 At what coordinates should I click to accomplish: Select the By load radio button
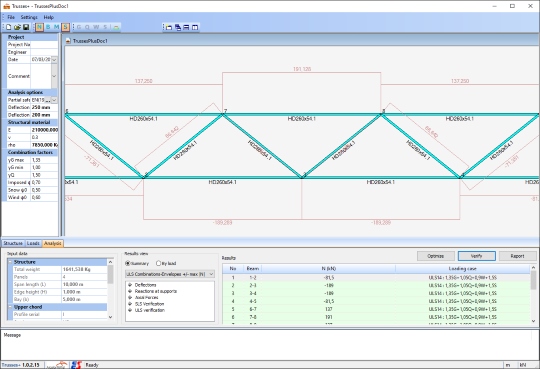click(158, 263)
